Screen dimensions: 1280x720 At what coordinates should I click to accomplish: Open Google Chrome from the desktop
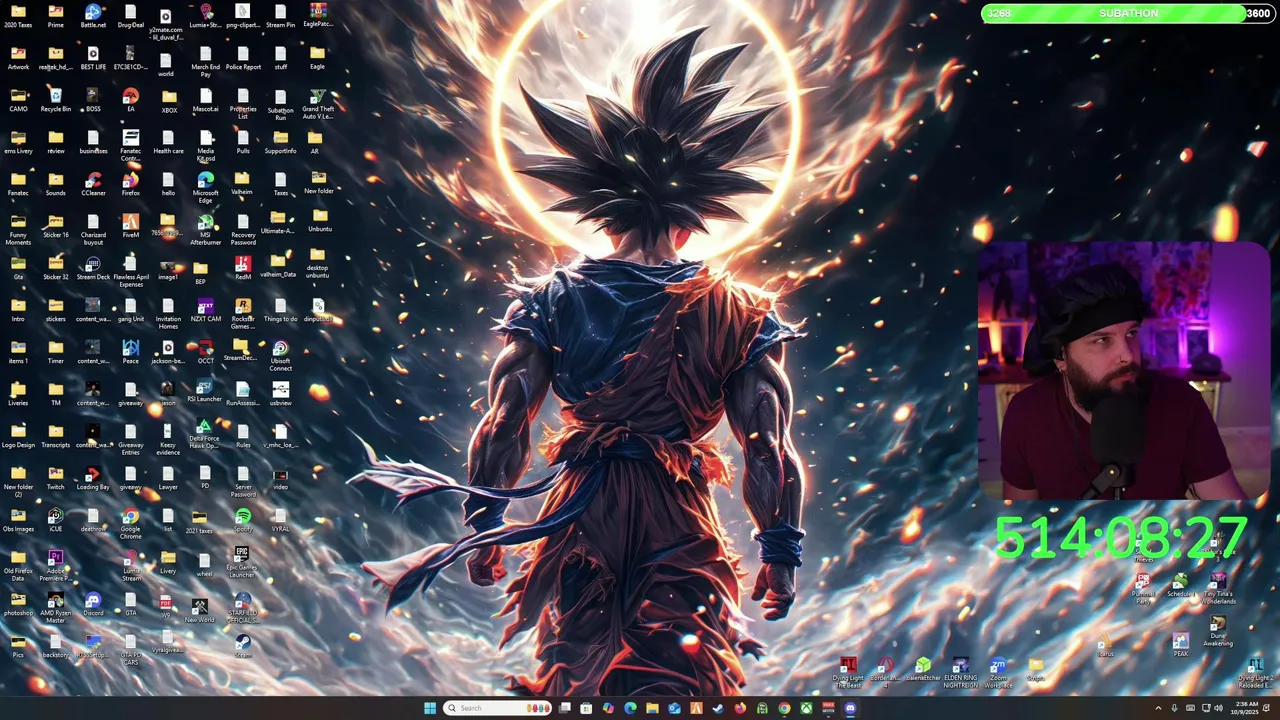[x=130, y=523]
